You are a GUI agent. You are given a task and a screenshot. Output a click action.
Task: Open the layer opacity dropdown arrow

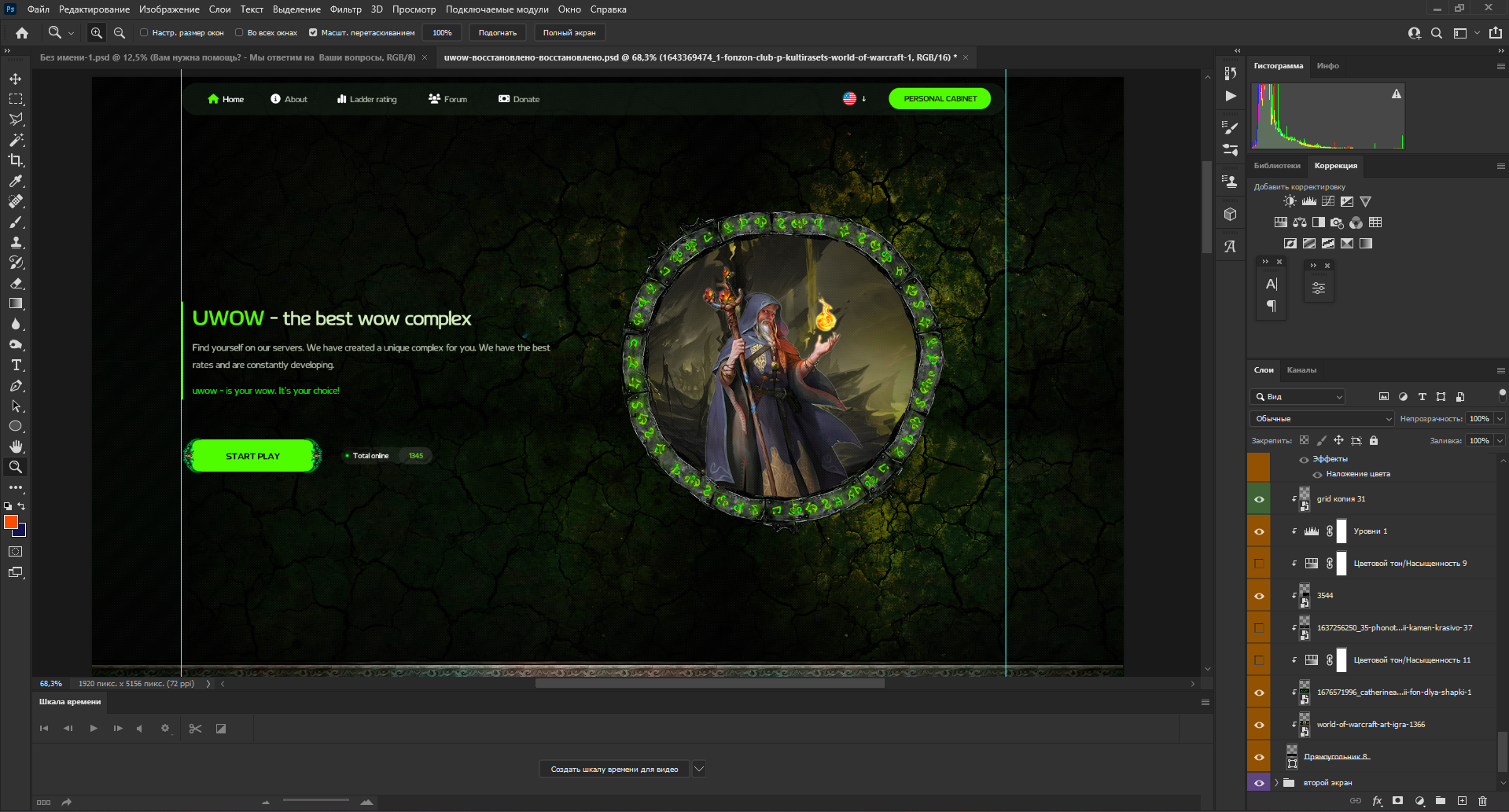1500,419
